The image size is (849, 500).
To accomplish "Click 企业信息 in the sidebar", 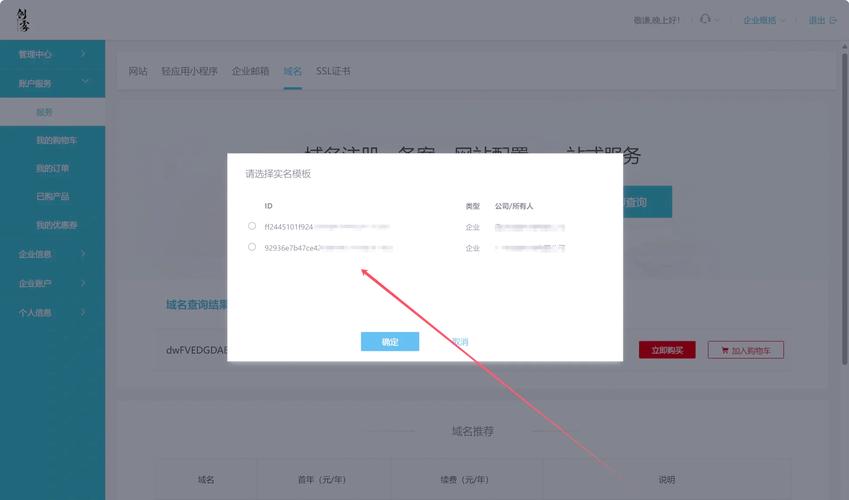I will pos(35,254).
